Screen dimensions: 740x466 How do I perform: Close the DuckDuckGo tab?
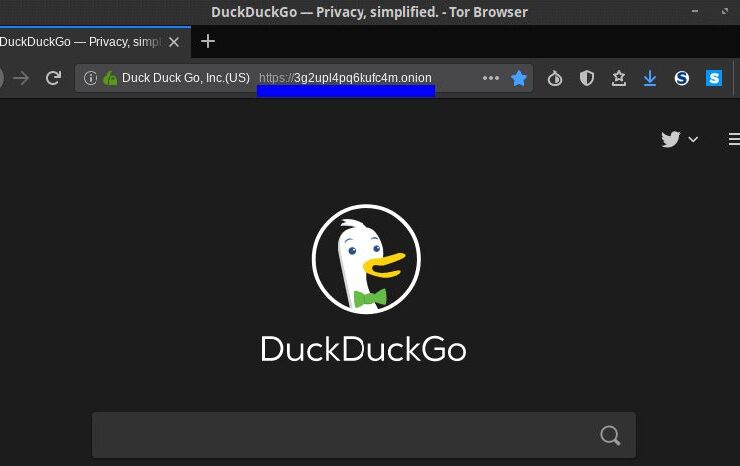[174, 42]
